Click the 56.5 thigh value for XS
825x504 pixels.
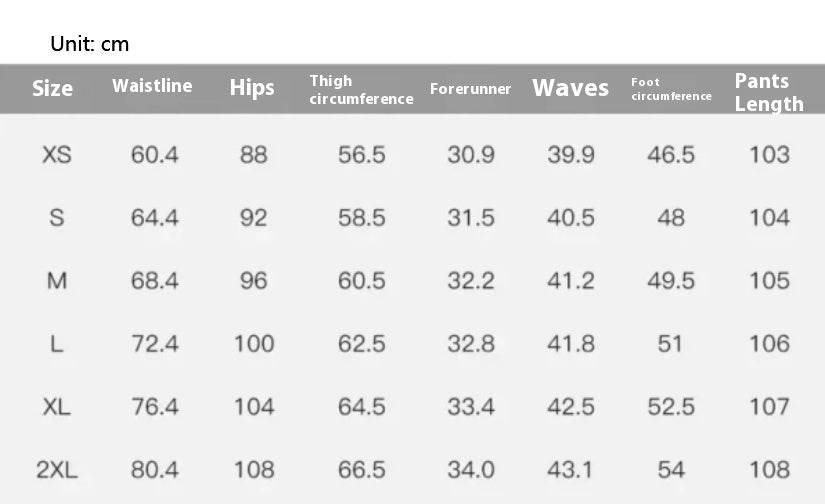pos(361,155)
